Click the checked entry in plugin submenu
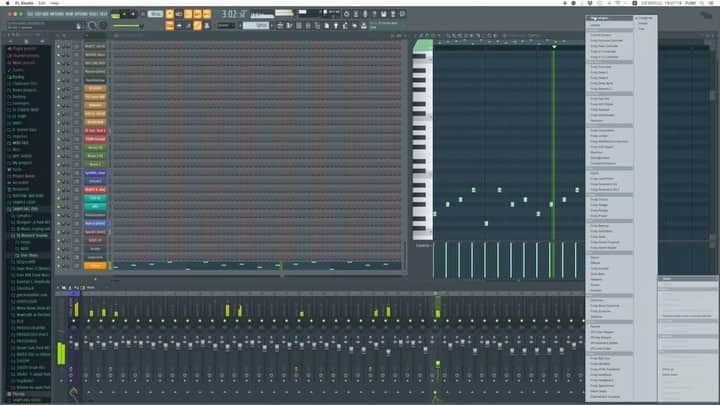Image resolution: width=720 pixels, height=405 pixels. pos(645,18)
